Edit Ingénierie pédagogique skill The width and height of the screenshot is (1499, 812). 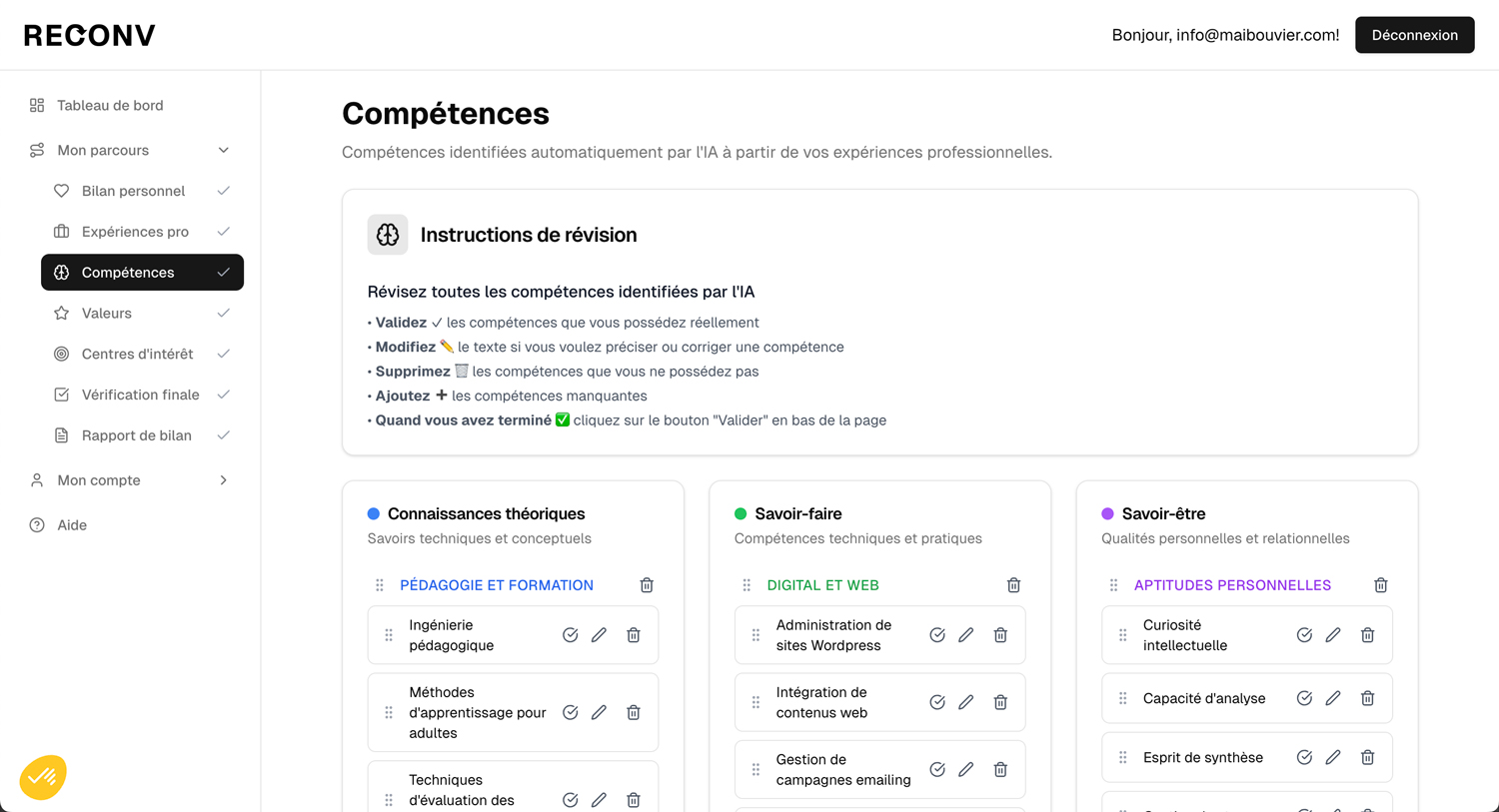(599, 635)
